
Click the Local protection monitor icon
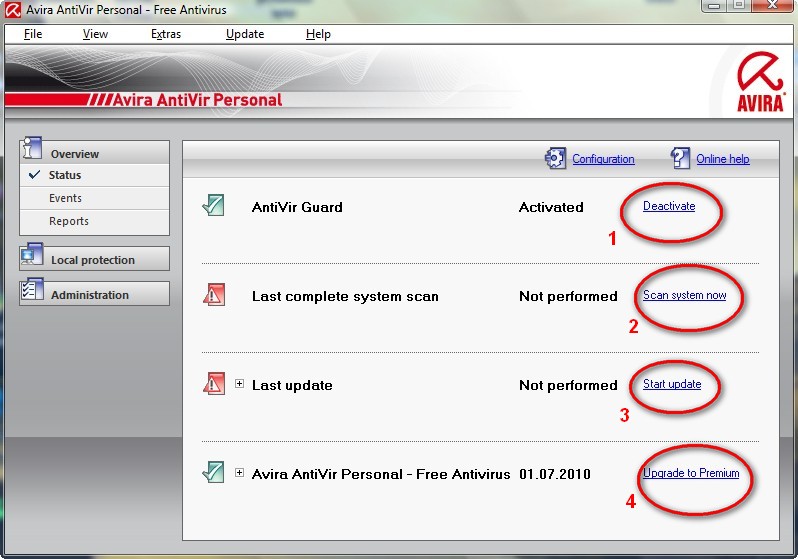click(x=32, y=254)
